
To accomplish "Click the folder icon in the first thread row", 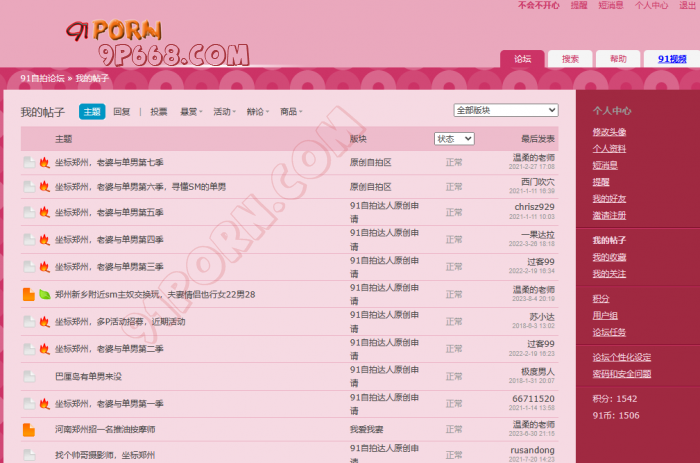I will coord(29,161).
